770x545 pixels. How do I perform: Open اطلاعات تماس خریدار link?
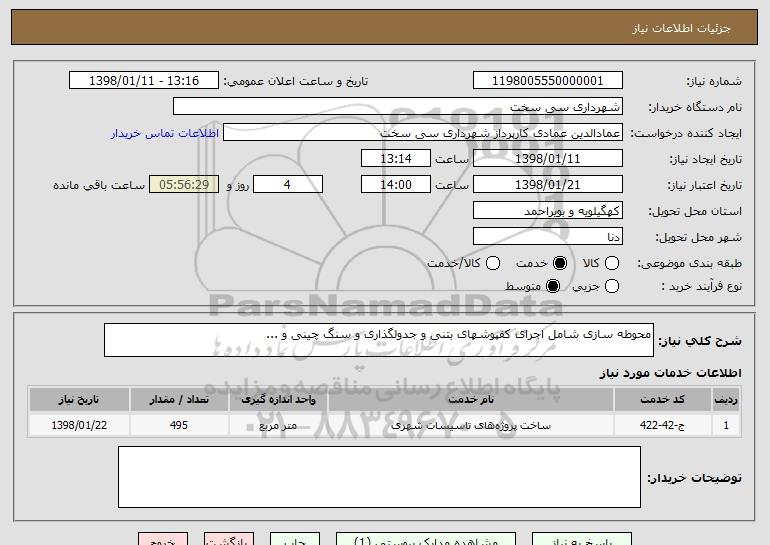pyautogui.click(x=165, y=134)
